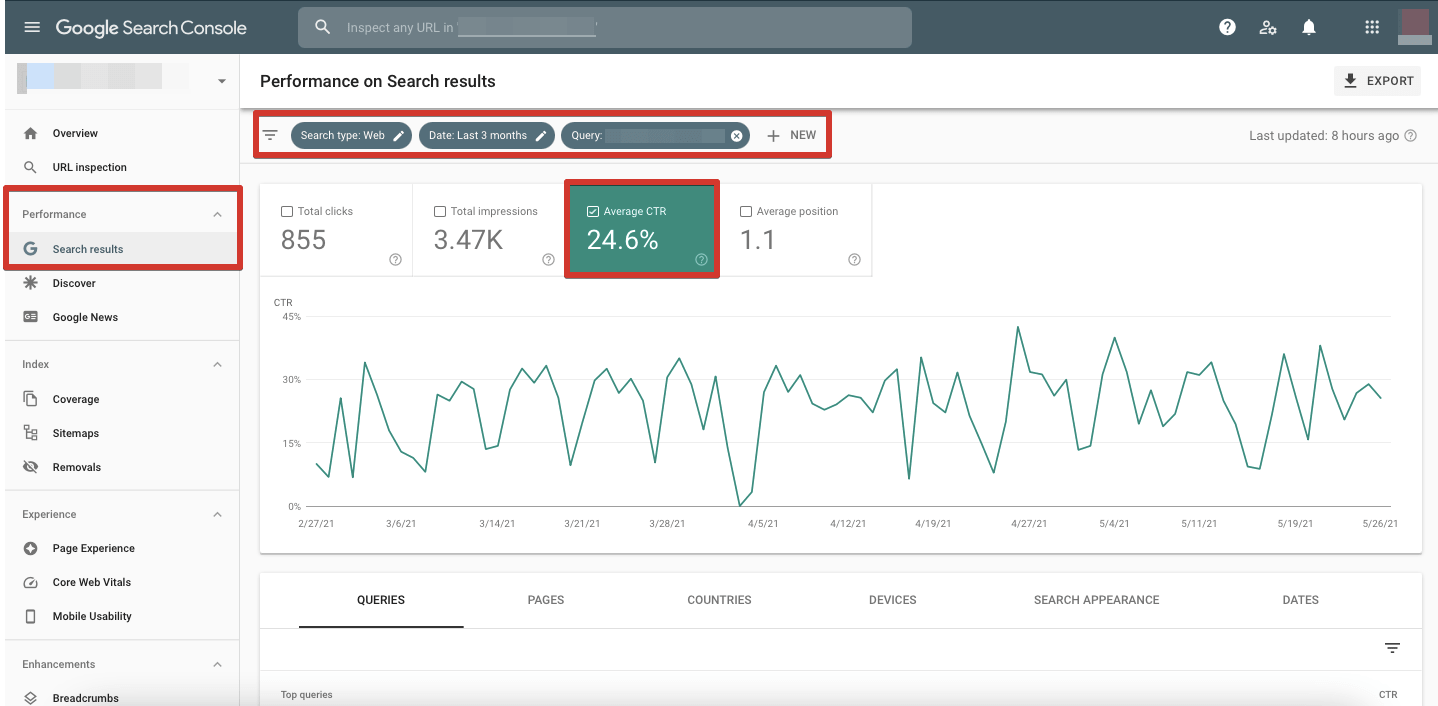
Task: Focus the Inspect any URL search field
Action: pyautogui.click(x=605, y=27)
